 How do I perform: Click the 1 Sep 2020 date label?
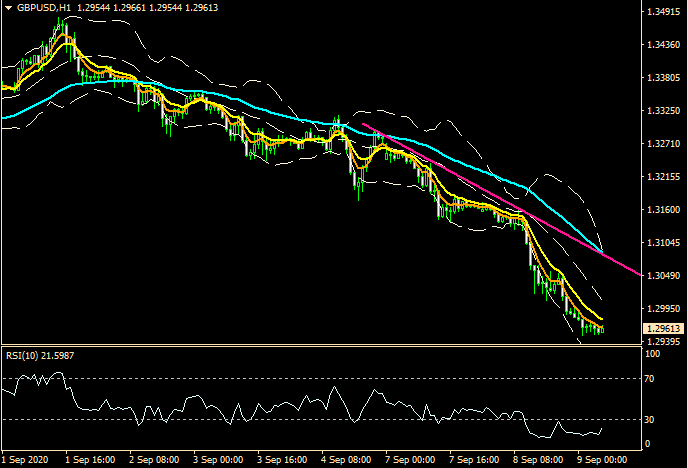(26, 459)
